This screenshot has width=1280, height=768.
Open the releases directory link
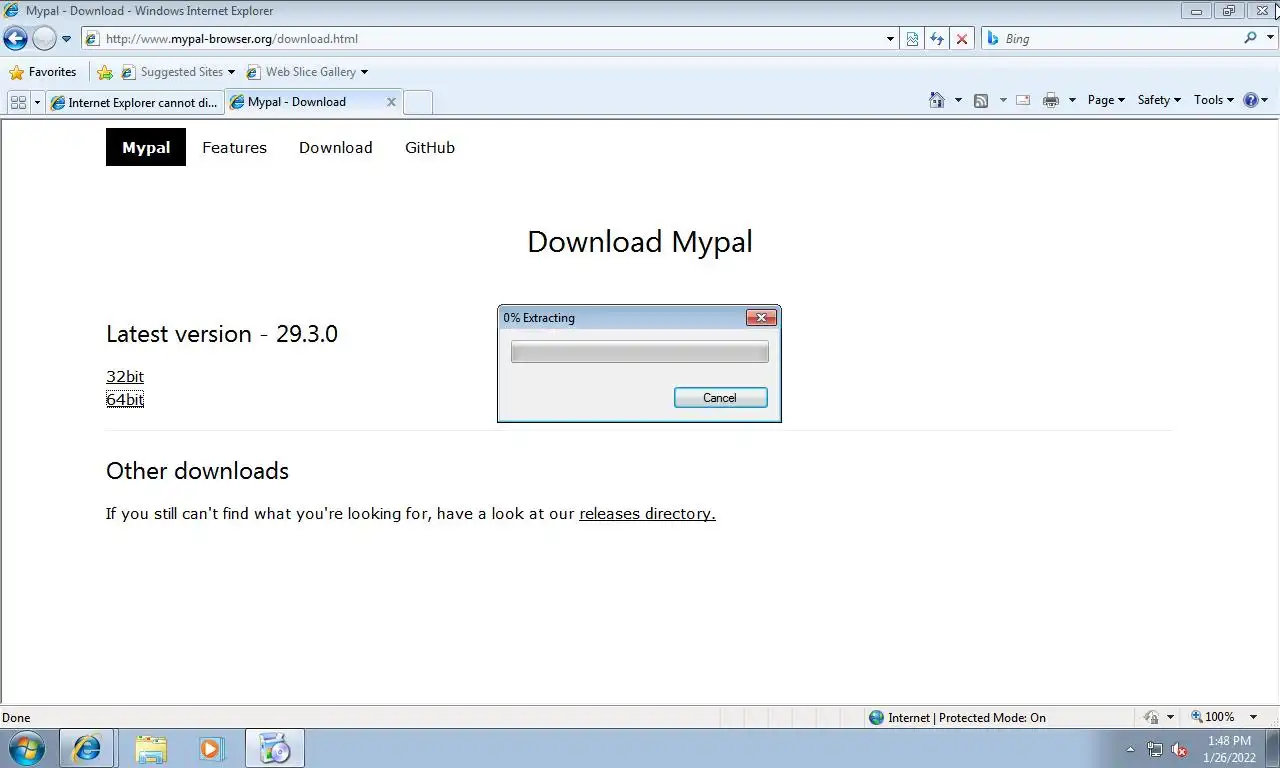tap(647, 513)
